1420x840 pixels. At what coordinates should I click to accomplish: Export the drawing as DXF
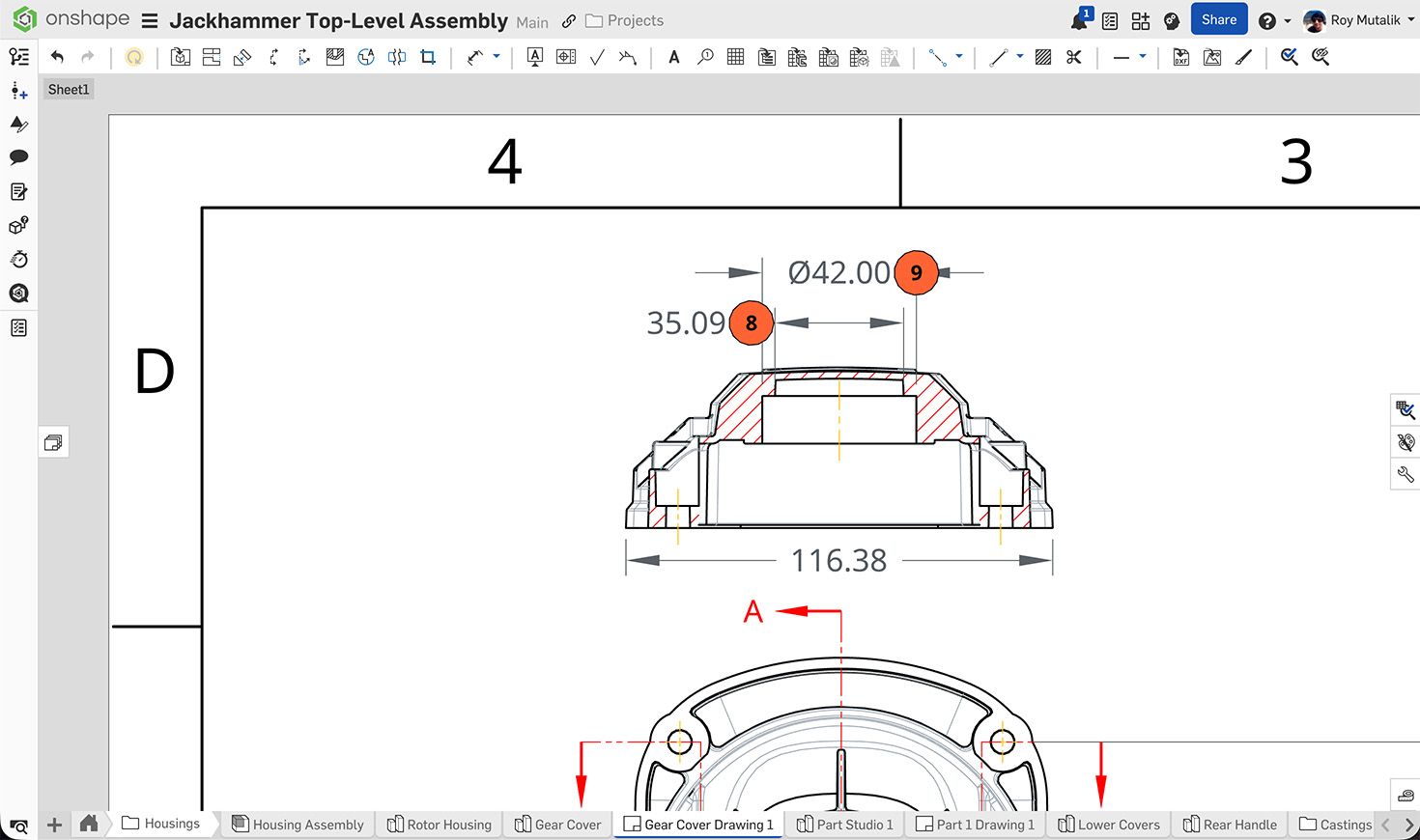click(x=1180, y=56)
